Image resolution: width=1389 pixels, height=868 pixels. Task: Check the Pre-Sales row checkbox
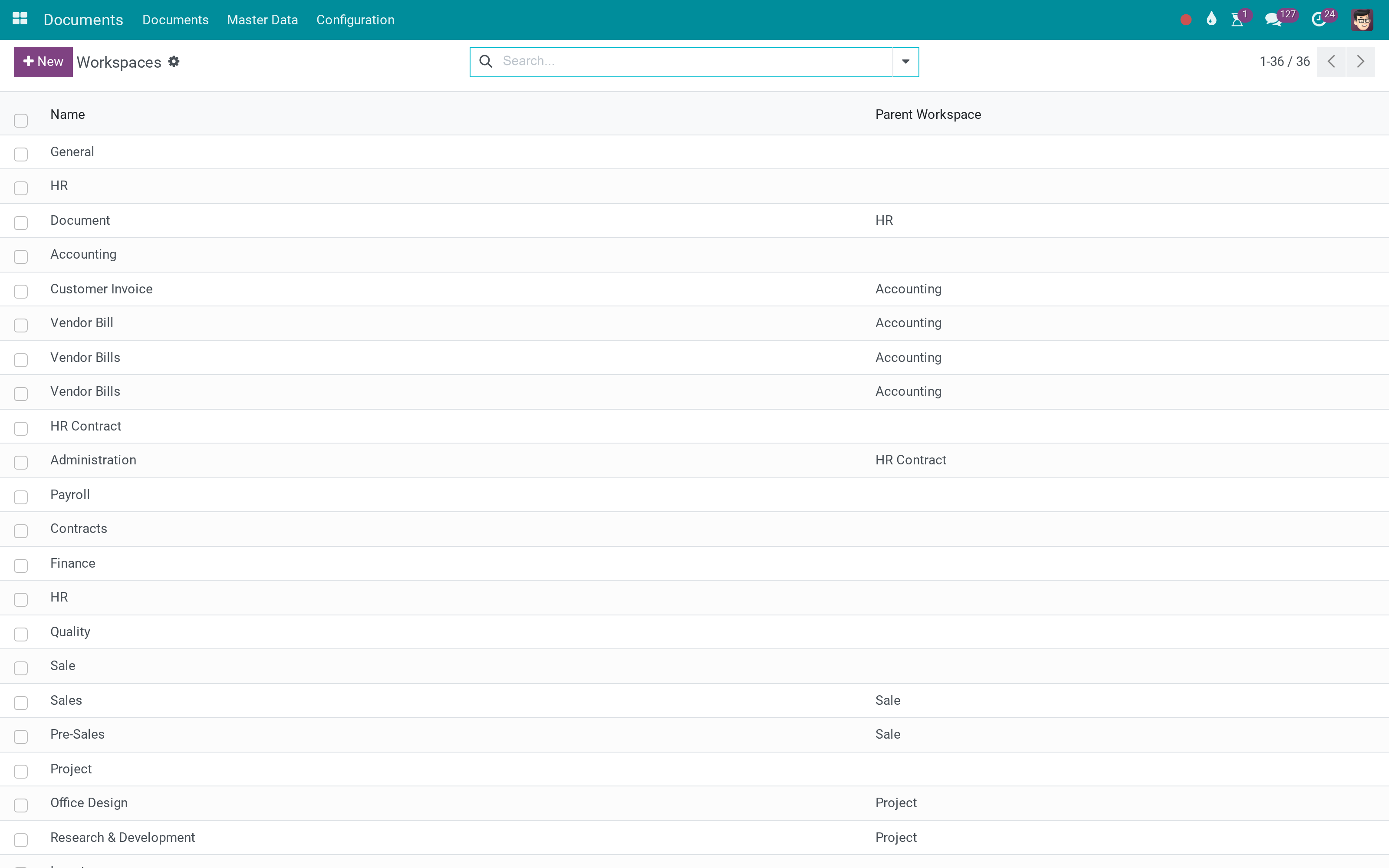(x=21, y=736)
